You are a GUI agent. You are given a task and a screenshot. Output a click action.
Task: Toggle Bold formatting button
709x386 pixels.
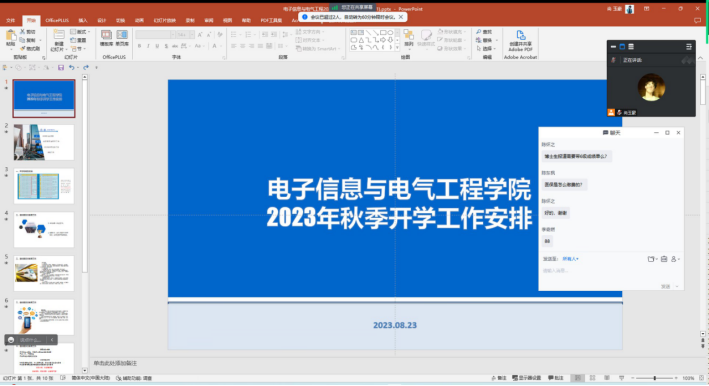point(139,46)
